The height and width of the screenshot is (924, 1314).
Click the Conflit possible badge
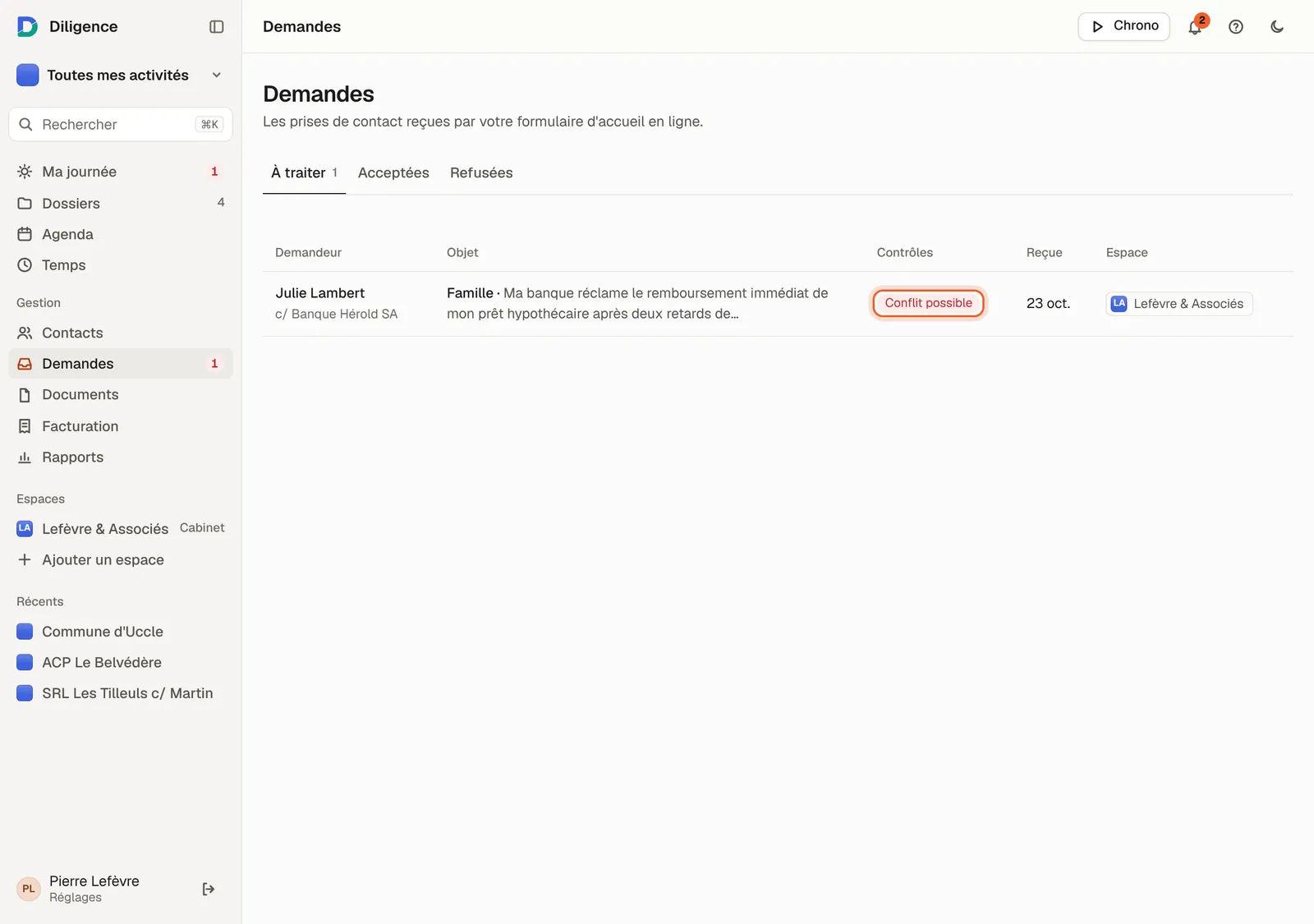click(928, 303)
